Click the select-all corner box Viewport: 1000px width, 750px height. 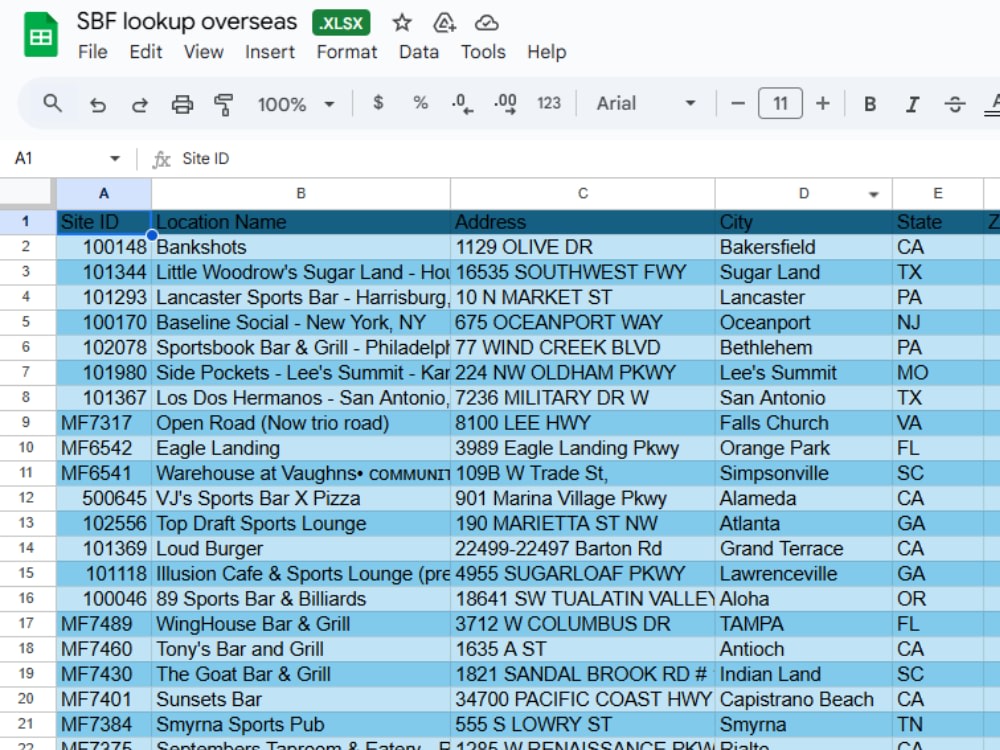click(26, 193)
